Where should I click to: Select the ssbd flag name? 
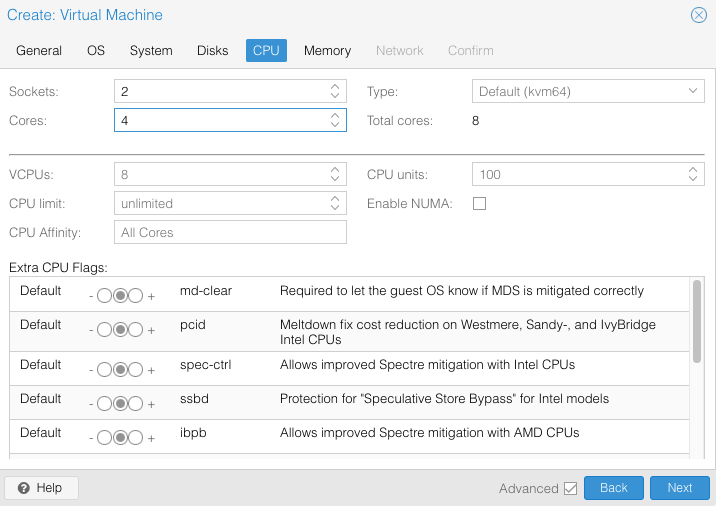pyautogui.click(x=194, y=399)
